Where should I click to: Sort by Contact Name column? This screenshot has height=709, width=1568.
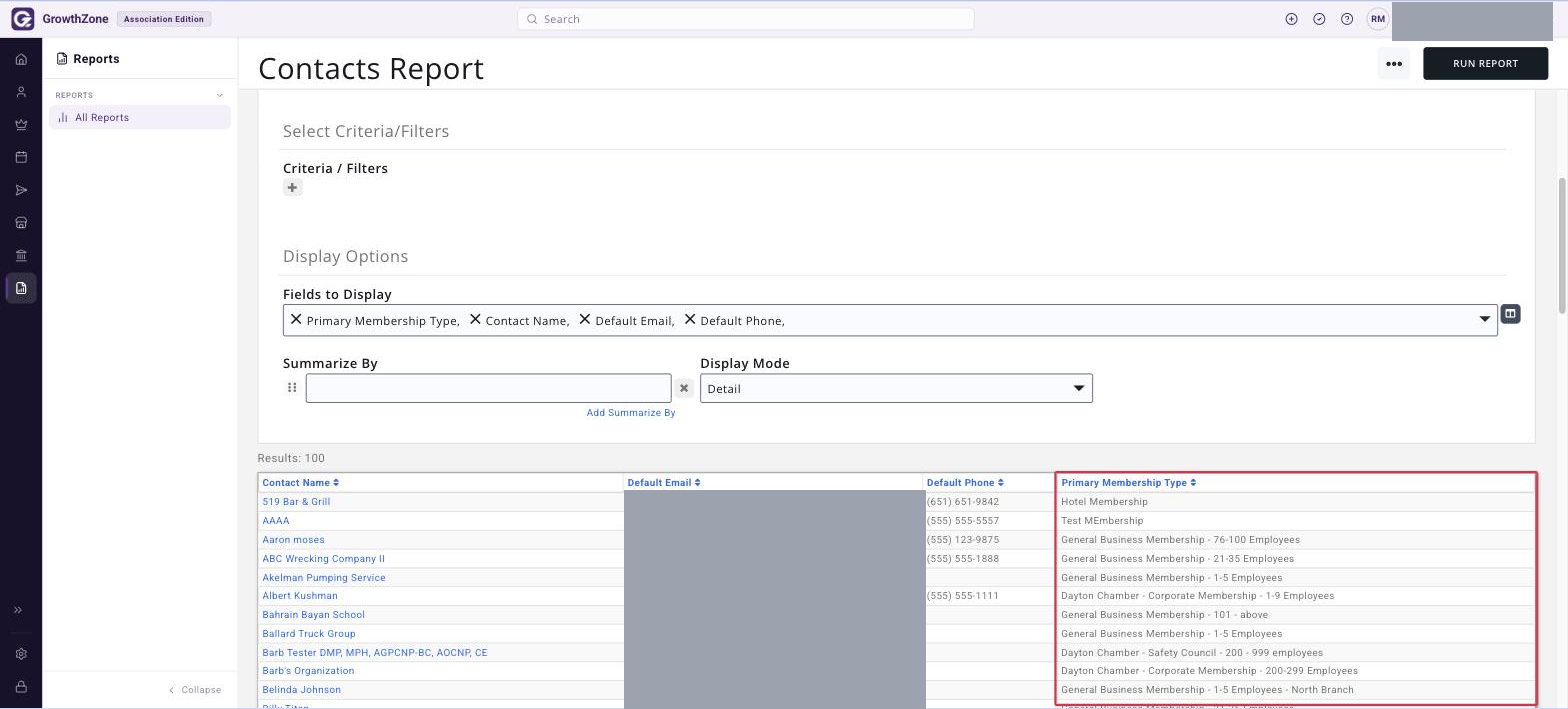point(300,483)
